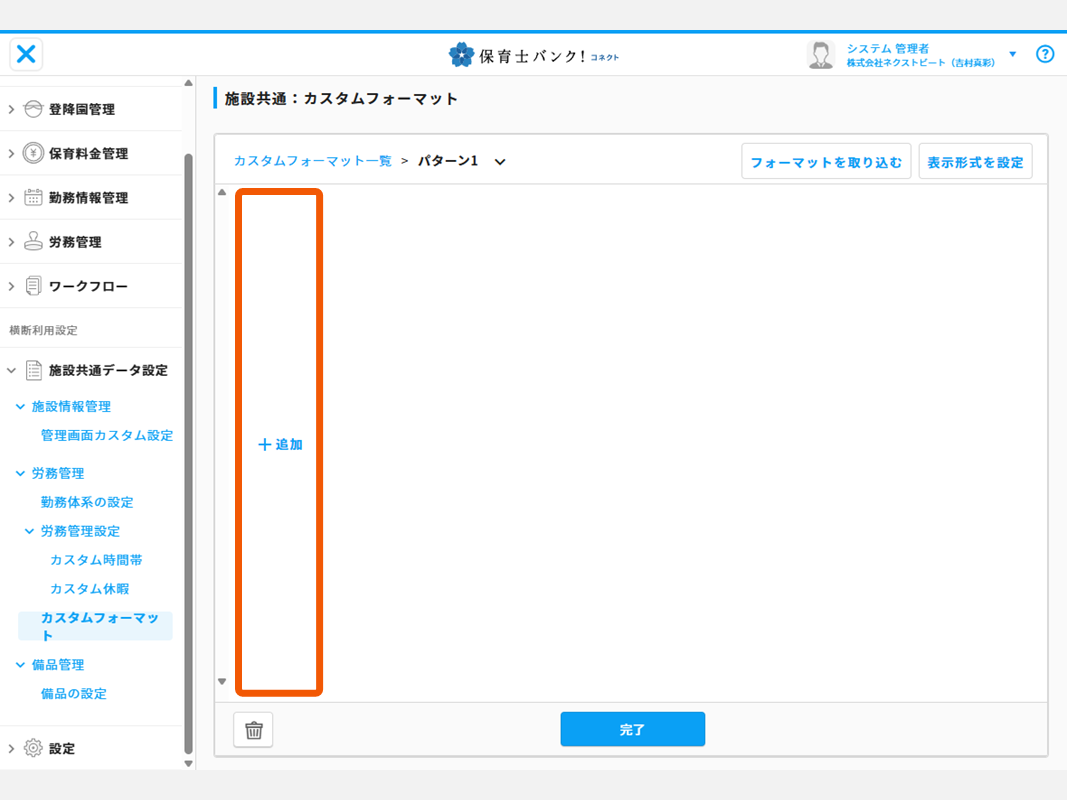Open 保育料金管理 via its yen coin icon
This screenshot has width=1067, height=800.
pos(33,153)
